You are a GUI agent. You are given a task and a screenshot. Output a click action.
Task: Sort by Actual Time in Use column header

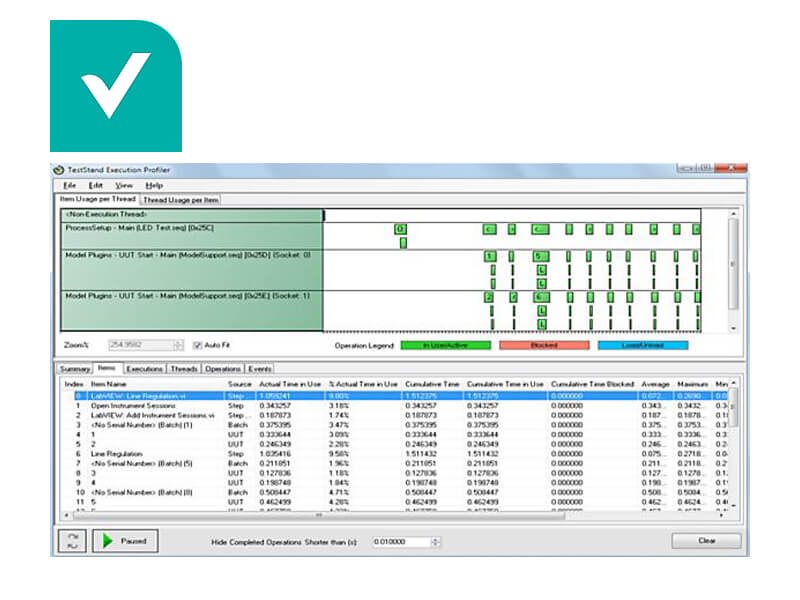point(290,384)
